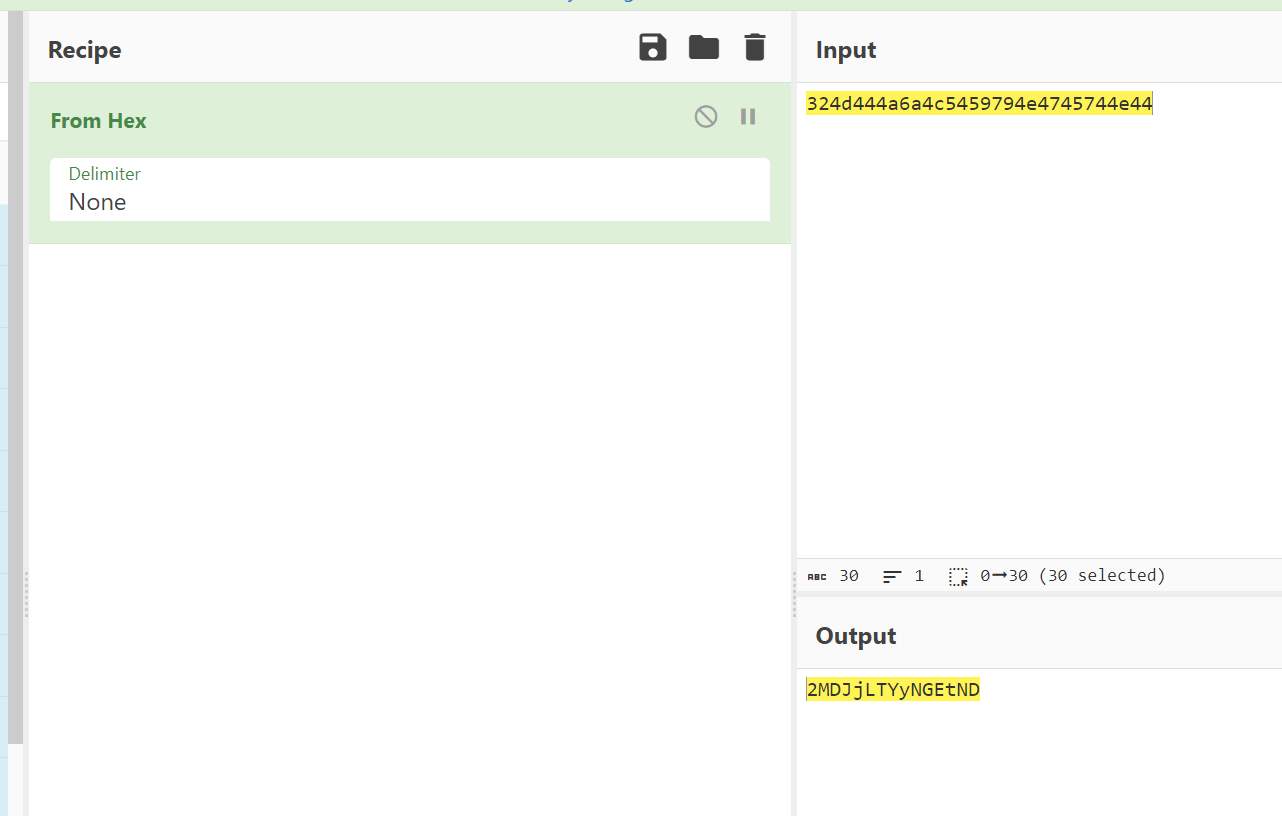Click the Delimiter field label
Screen dimensions: 1282x816
(104, 174)
